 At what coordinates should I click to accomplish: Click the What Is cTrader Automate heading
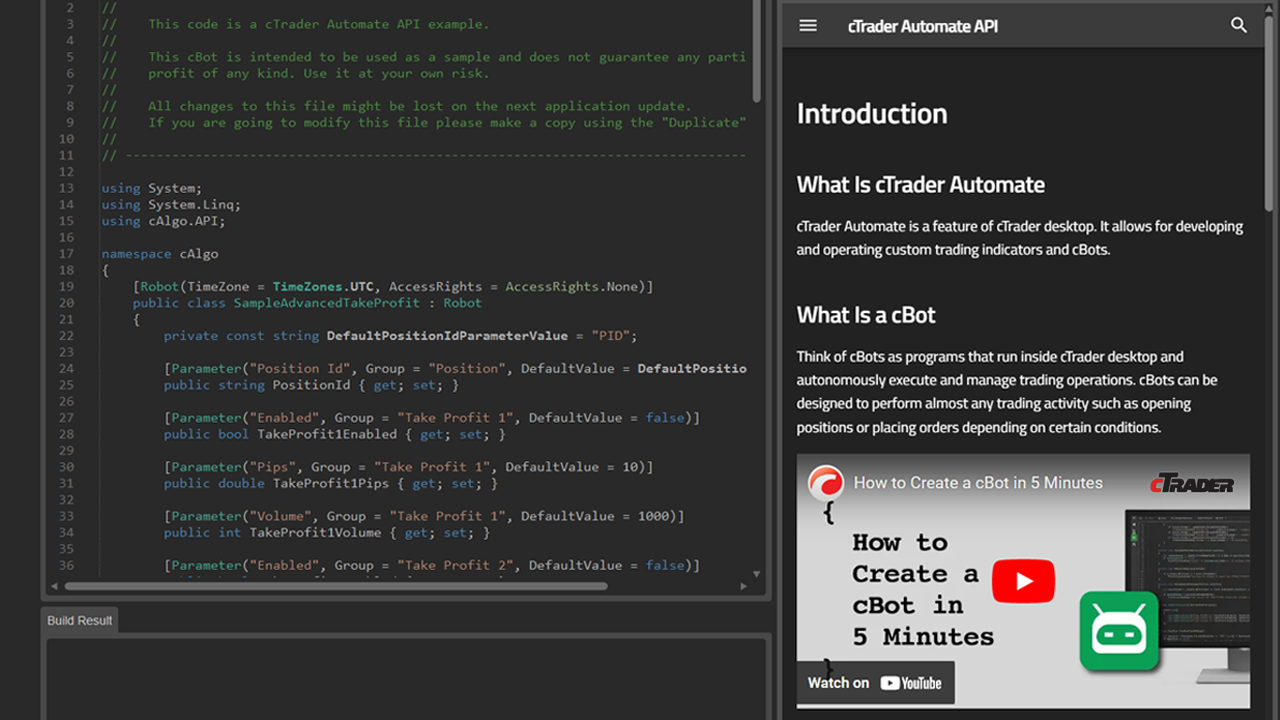[921, 185]
